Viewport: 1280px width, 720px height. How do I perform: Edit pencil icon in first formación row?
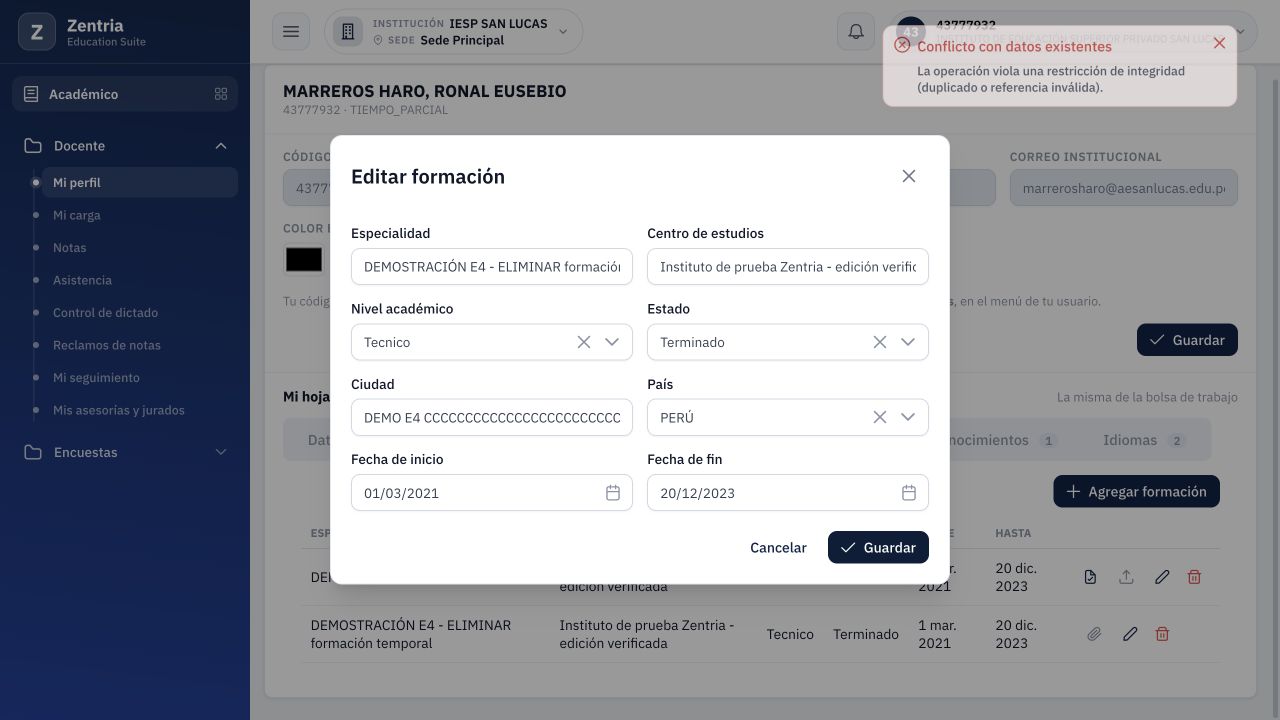click(x=1162, y=577)
